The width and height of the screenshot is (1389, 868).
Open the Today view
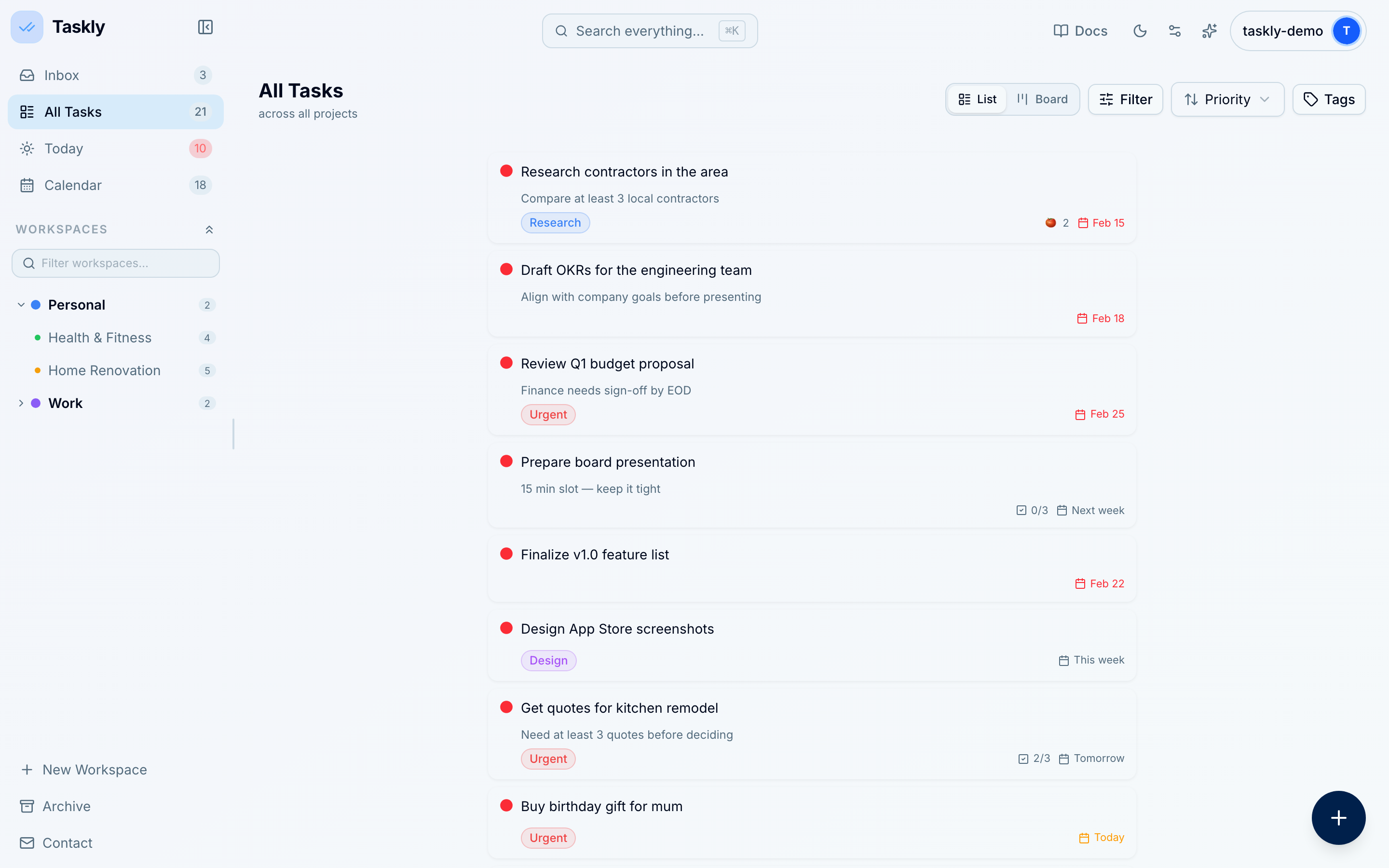[x=63, y=149]
